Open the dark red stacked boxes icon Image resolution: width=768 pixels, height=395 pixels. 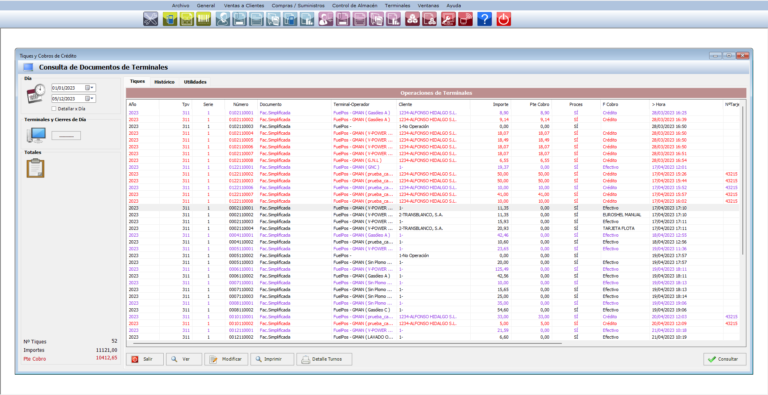(x=412, y=19)
